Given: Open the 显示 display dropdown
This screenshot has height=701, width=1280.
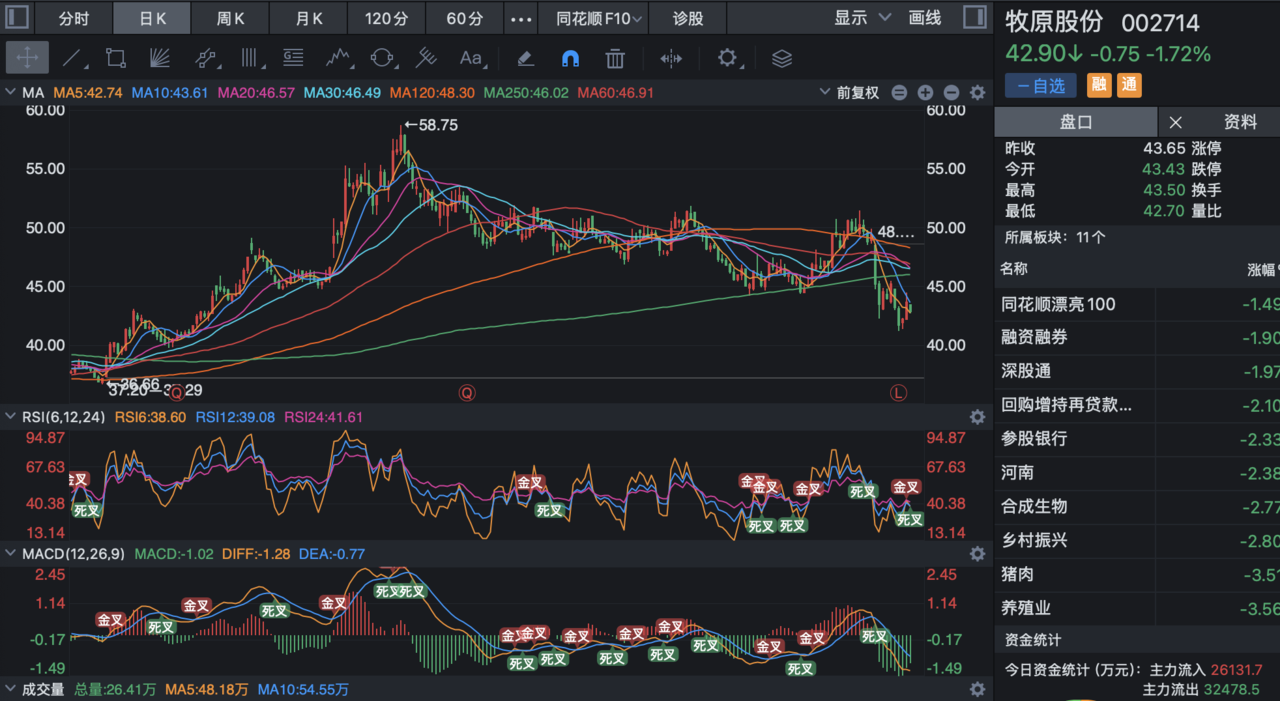Looking at the screenshot, I should [x=863, y=18].
